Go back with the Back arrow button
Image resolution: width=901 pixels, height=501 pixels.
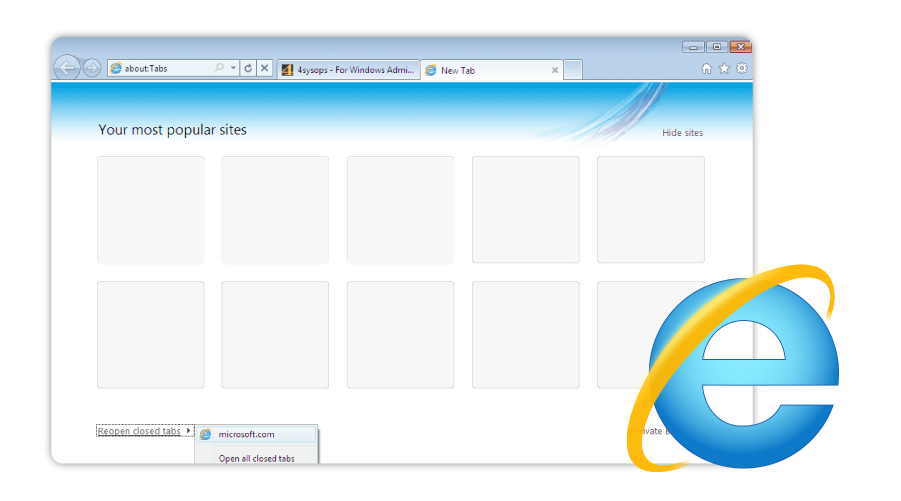(67, 68)
